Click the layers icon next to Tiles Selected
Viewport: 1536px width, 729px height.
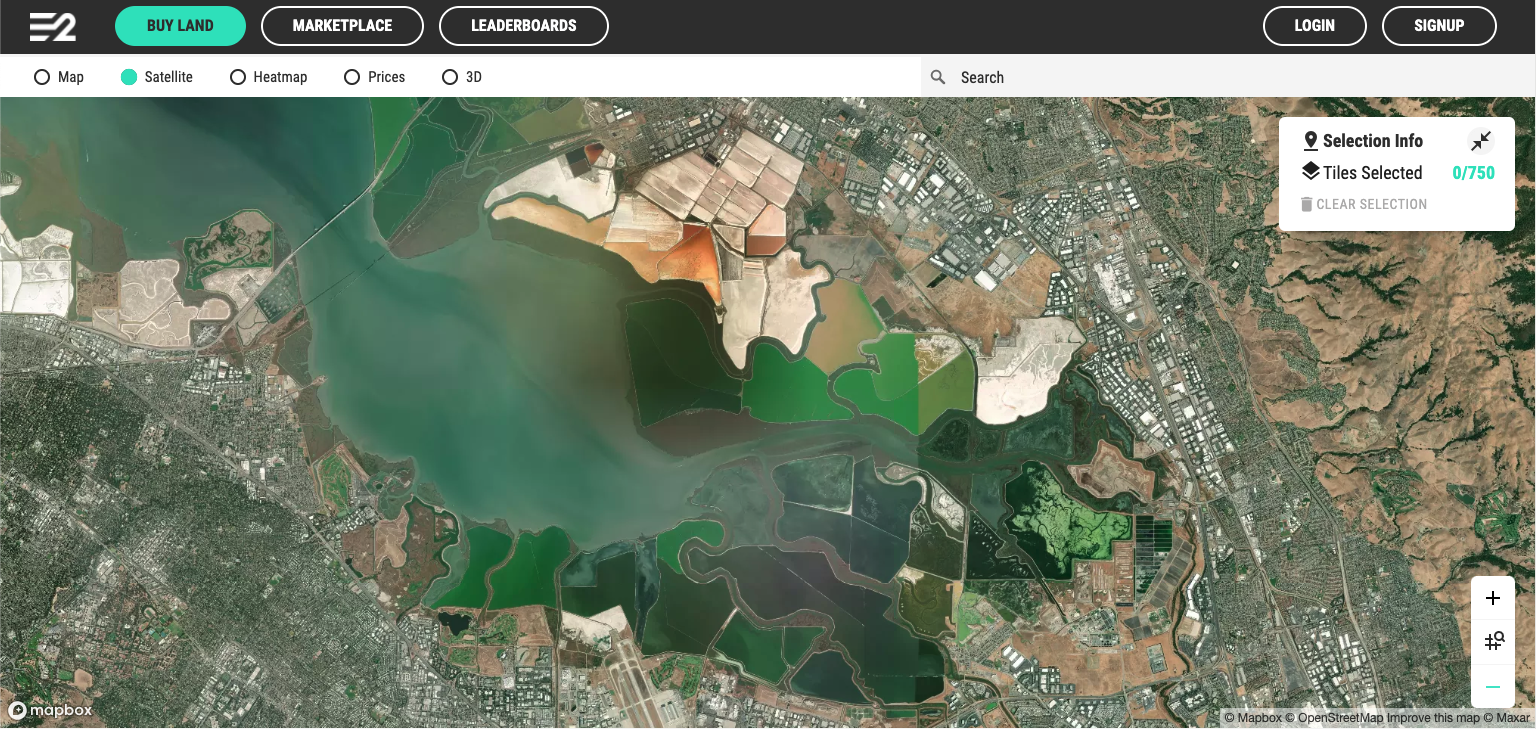[x=1311, y=171]
